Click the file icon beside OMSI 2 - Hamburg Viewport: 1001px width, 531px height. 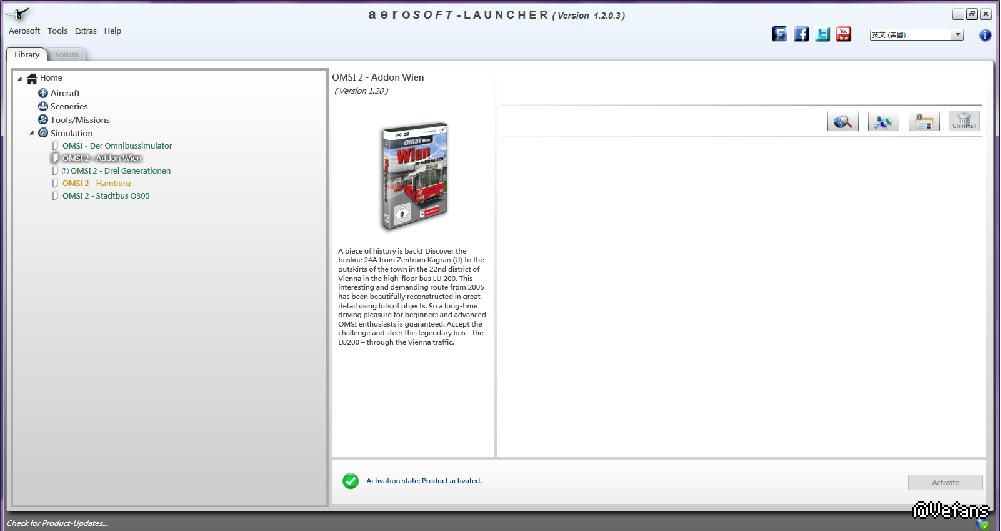pyautogui.click(x=55, y=183)
